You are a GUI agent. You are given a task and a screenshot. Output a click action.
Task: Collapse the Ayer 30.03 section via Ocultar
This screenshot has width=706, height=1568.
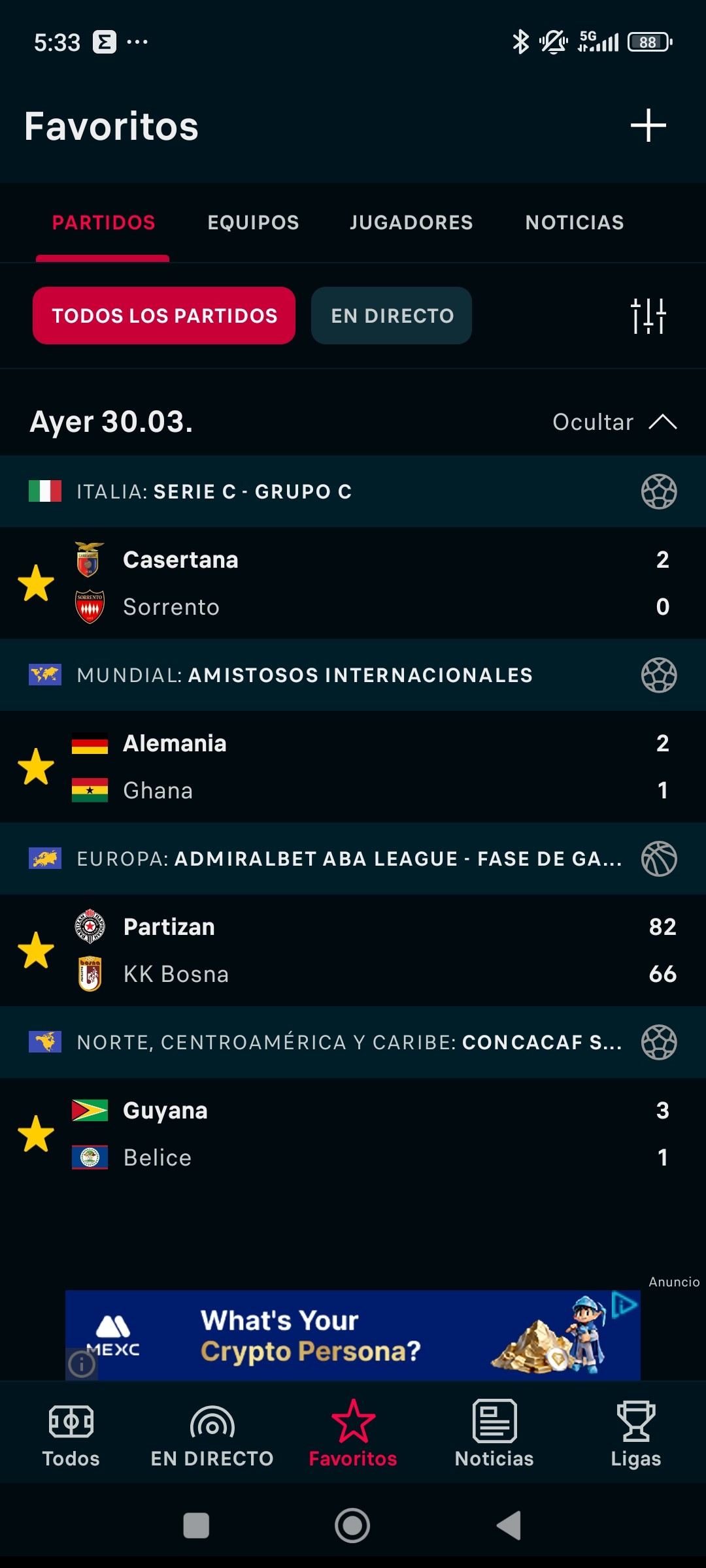click(x=614, y=422)
